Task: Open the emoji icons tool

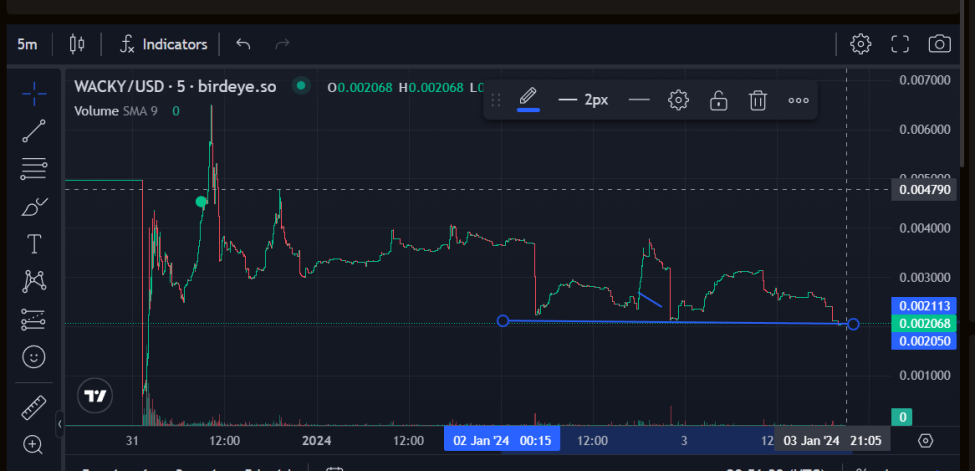Action: coord(34,357)
